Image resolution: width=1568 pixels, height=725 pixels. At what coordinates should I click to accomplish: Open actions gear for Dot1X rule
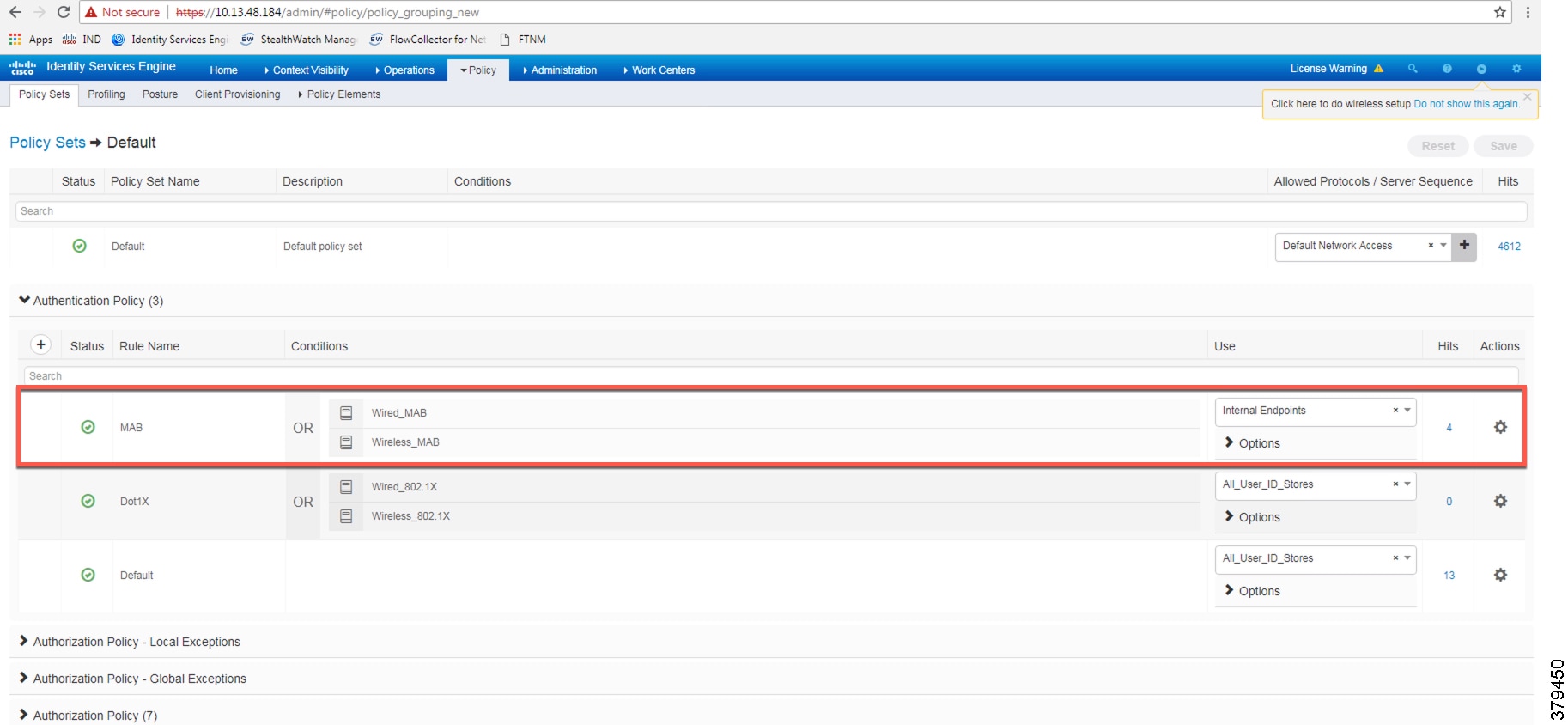[1500, 501]
